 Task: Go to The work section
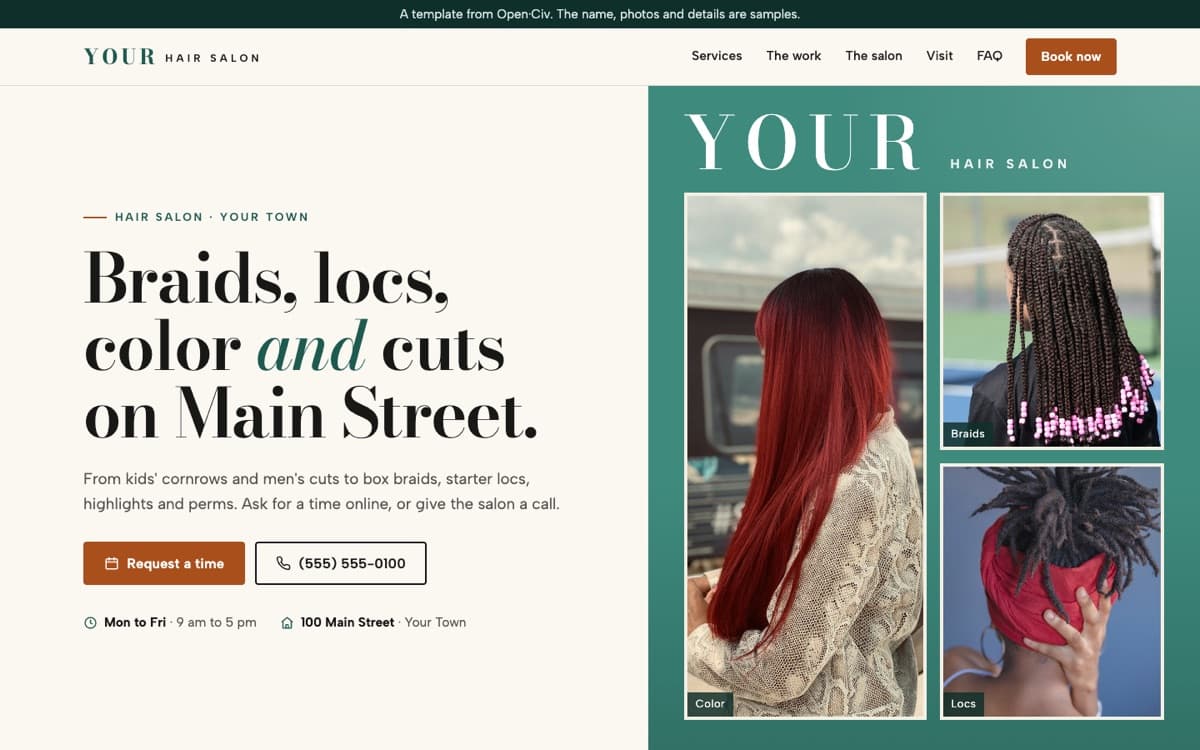[794, 56]
